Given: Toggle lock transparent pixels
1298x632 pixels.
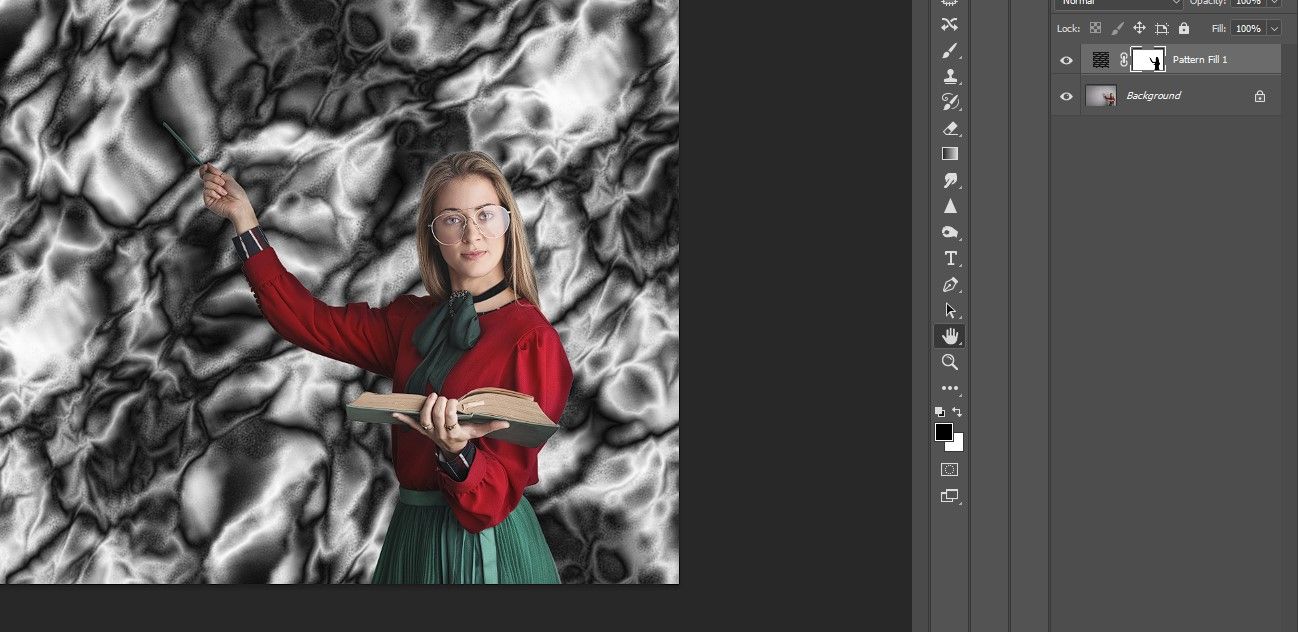Looking at the screenshot, I should pos(1095,29).
